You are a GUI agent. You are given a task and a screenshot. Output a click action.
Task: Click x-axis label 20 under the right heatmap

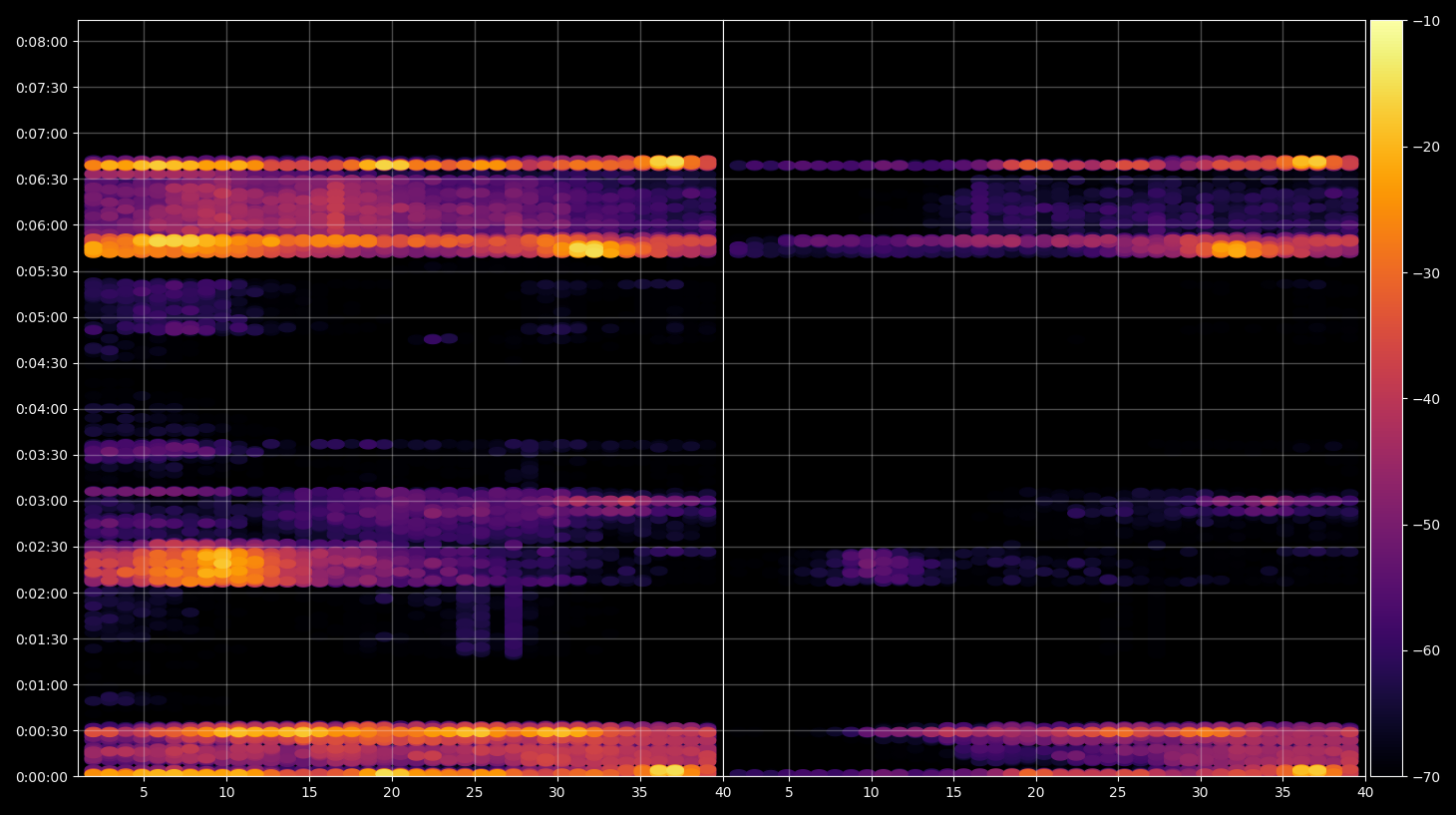(x=1036, y=793)
